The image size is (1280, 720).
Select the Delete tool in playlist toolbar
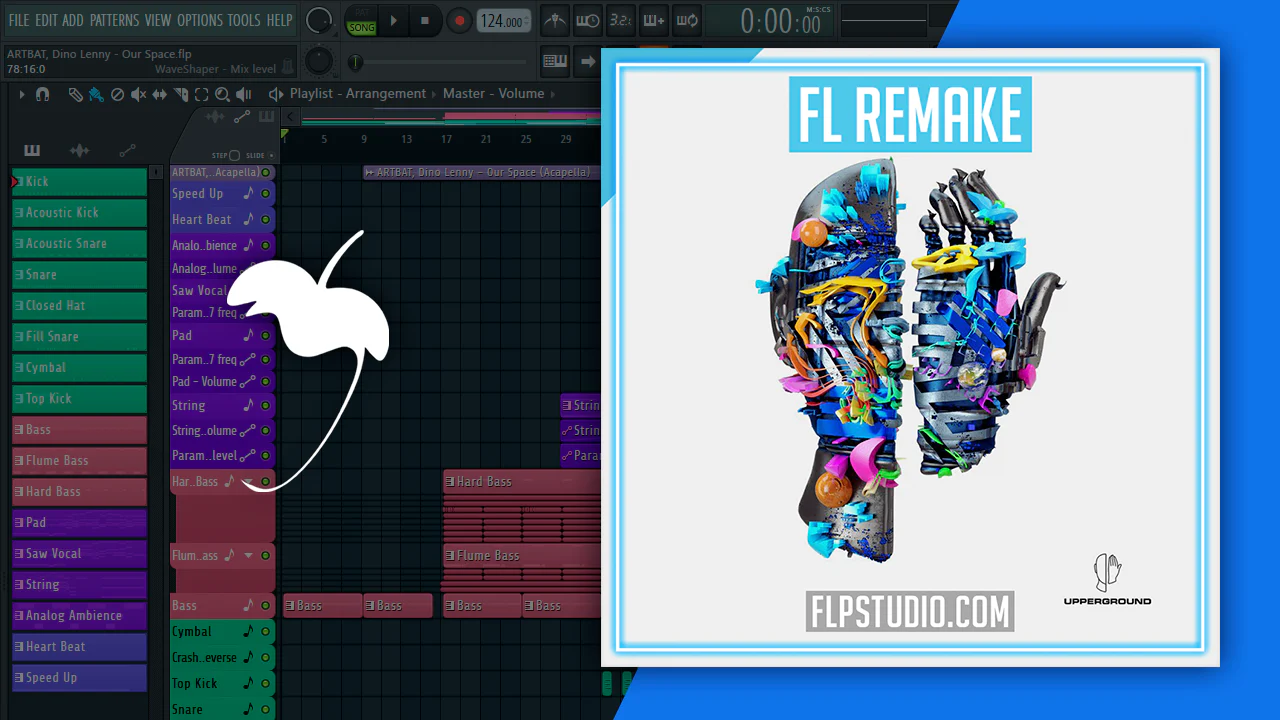click(x=117, y=94)
